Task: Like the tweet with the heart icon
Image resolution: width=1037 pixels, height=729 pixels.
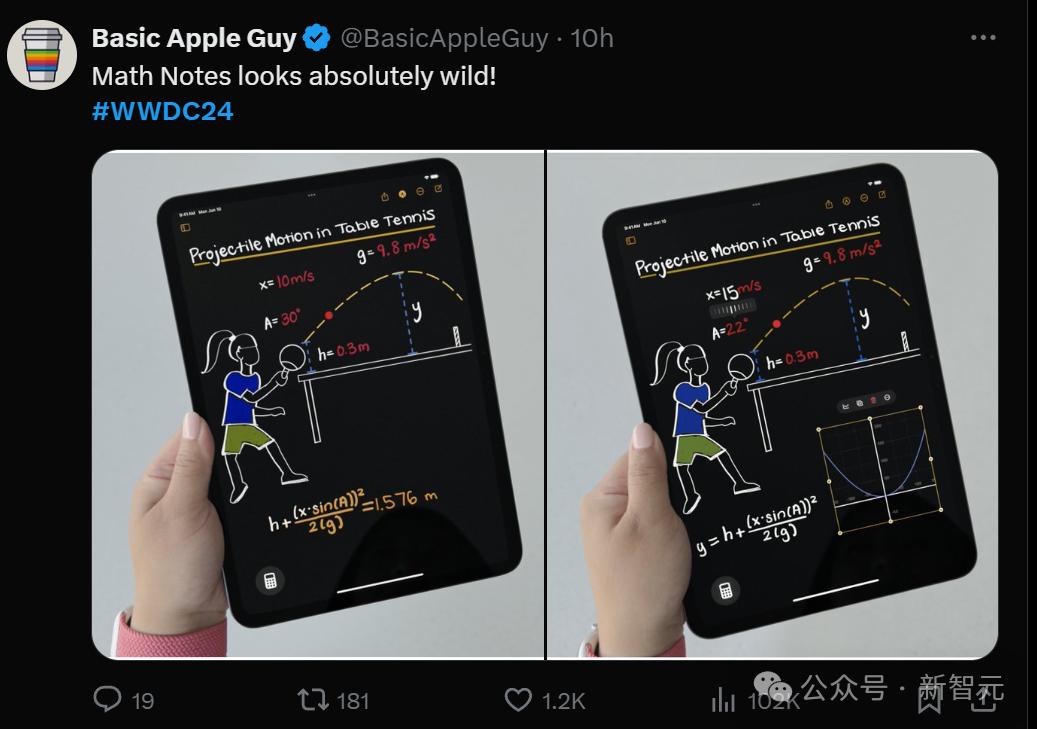Action: (x=518, y=699)
